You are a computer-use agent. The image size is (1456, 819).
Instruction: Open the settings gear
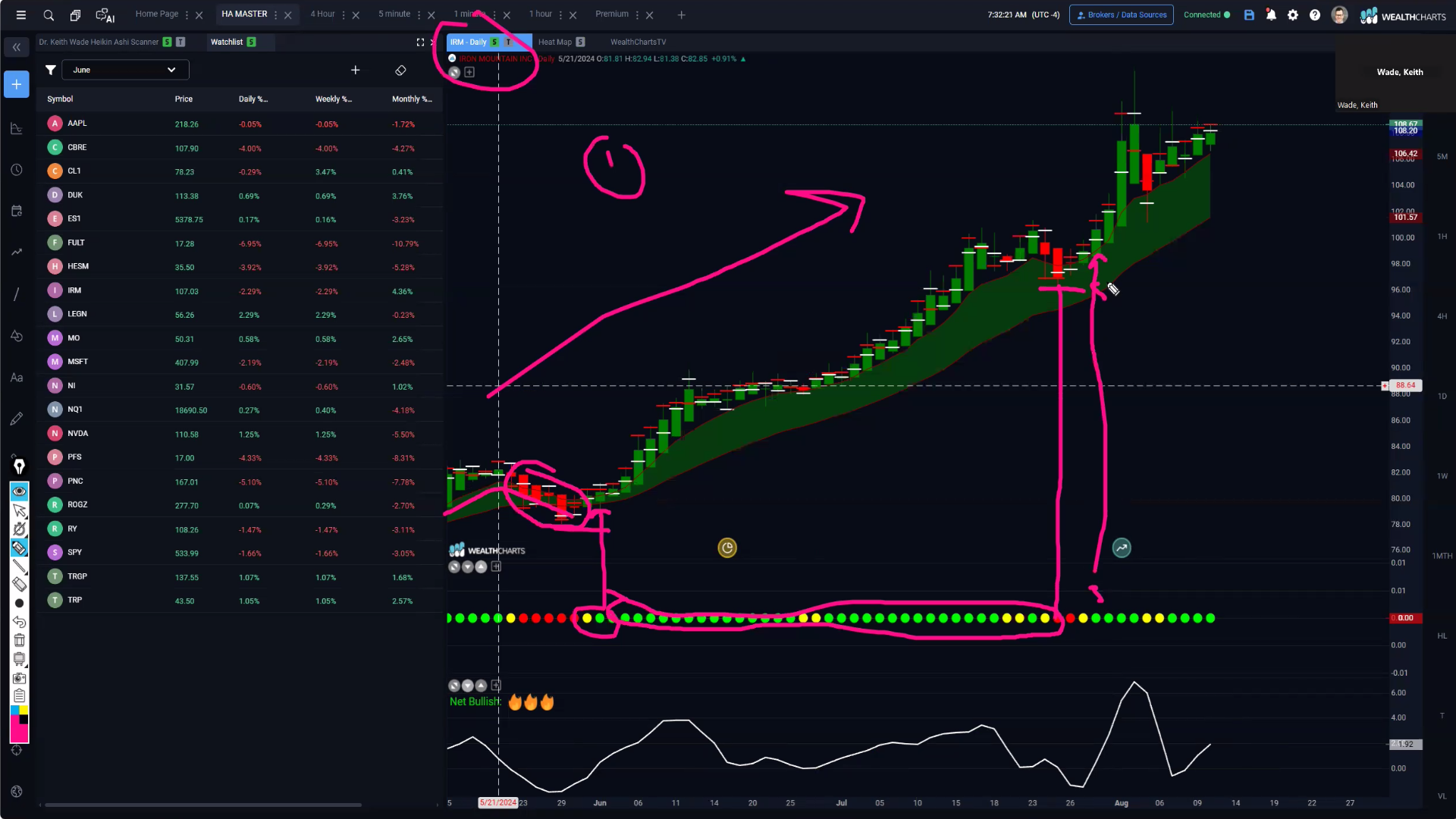tap(1293, 14)
